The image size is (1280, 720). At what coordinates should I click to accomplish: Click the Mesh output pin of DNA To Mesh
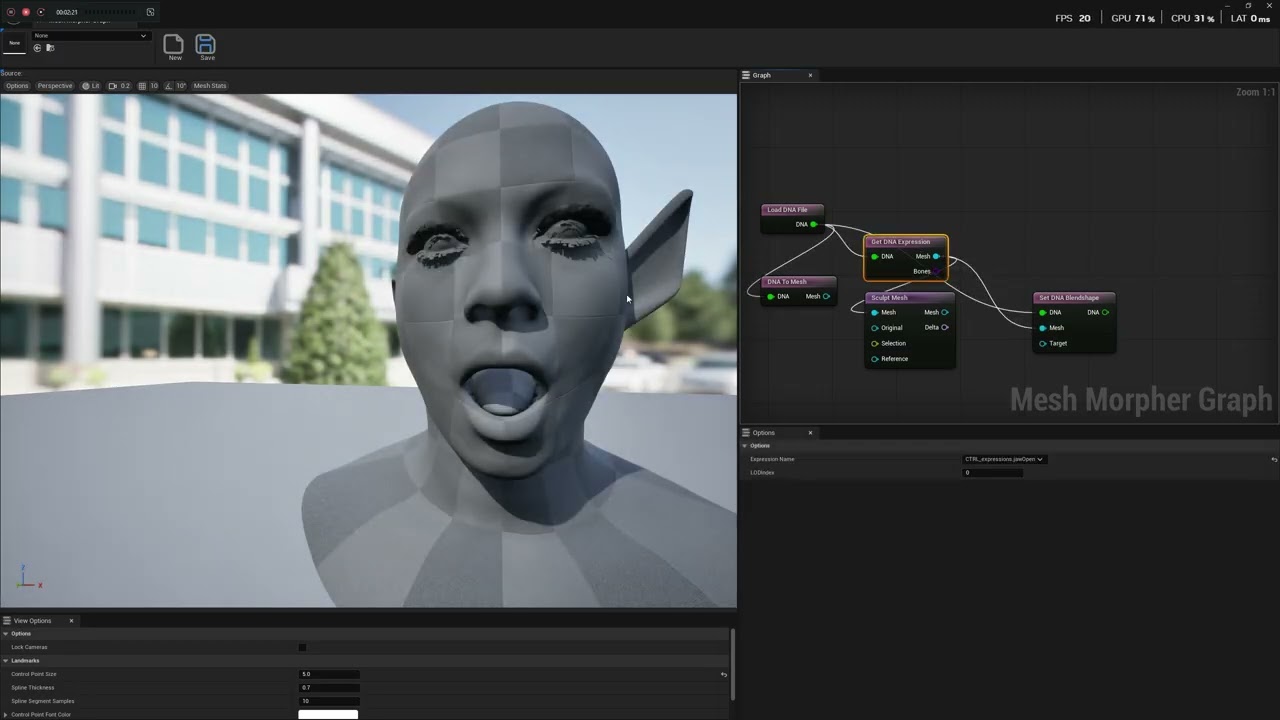click(x=826, y=296)
